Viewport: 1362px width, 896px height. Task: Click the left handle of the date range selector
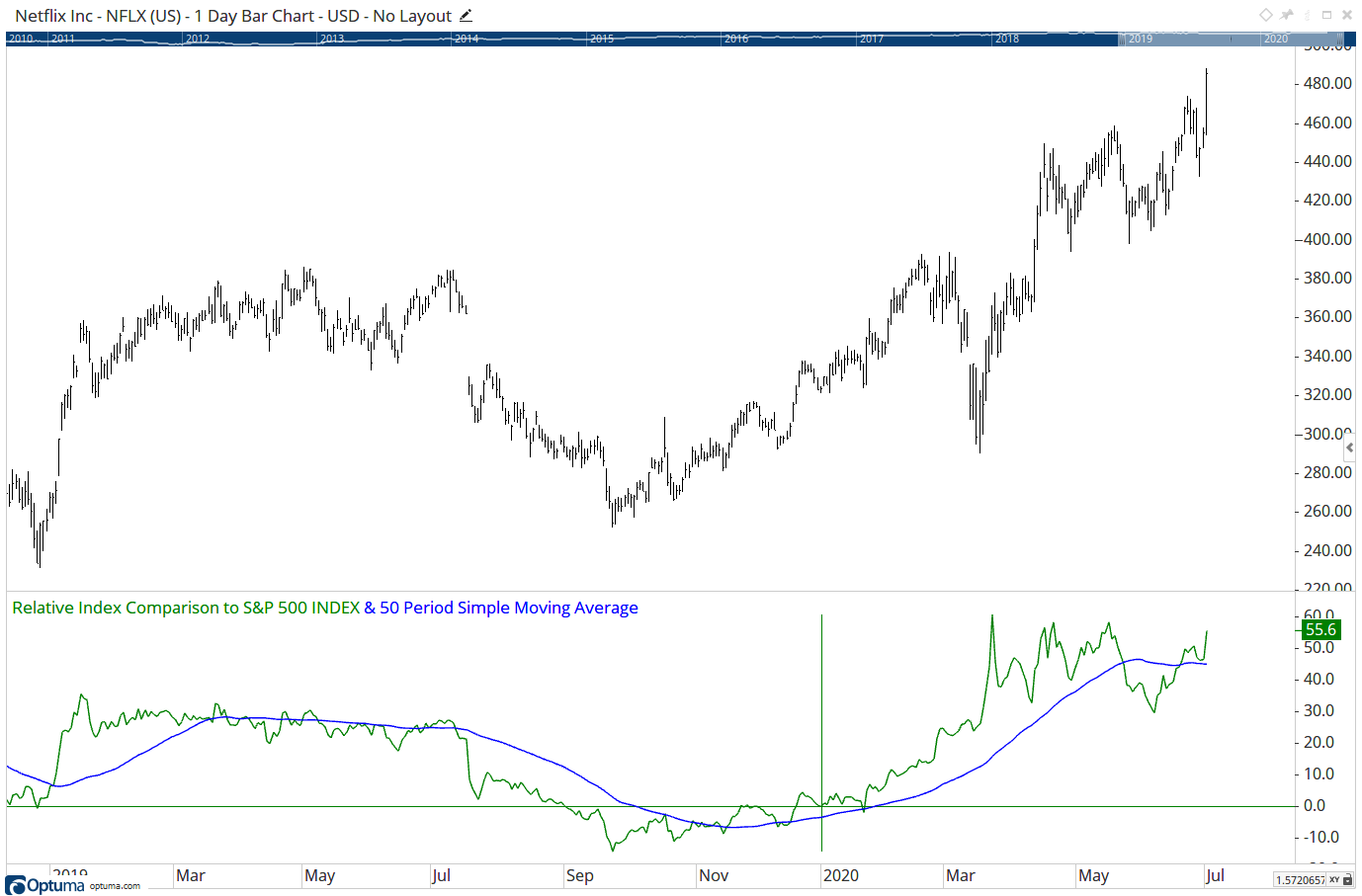tap(1122, 39)
